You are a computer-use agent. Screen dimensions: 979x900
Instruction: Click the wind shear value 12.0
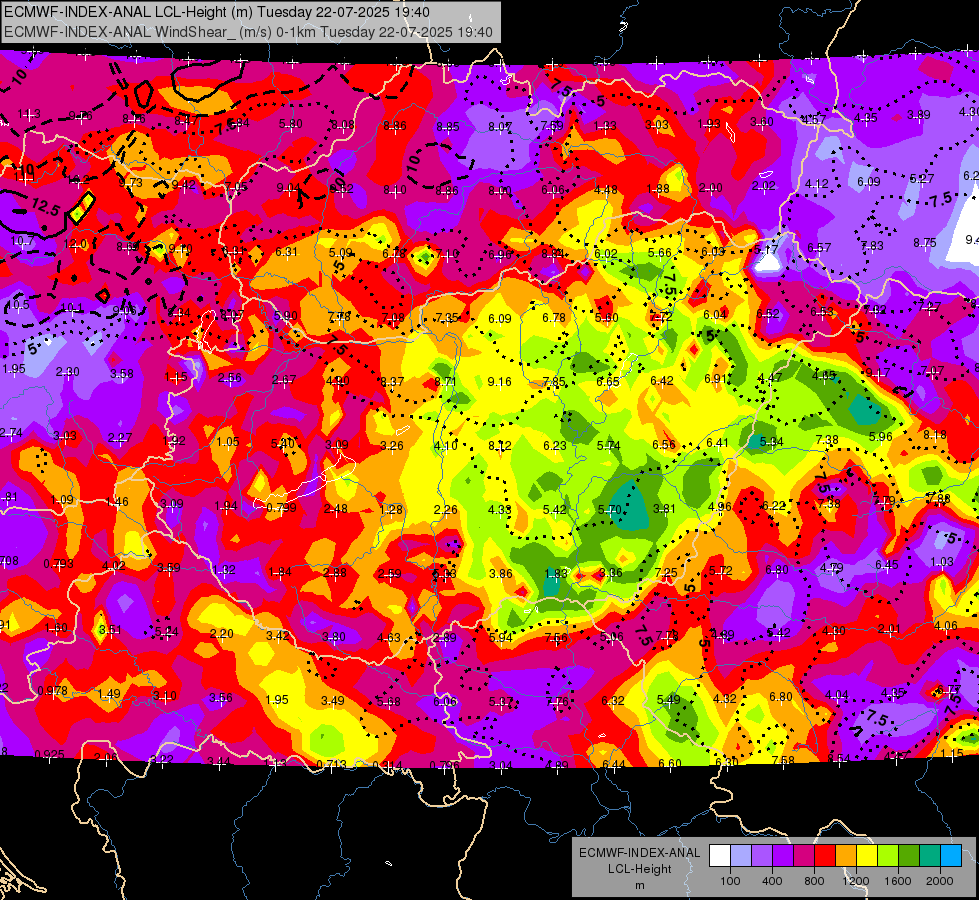tap(76, 244)
